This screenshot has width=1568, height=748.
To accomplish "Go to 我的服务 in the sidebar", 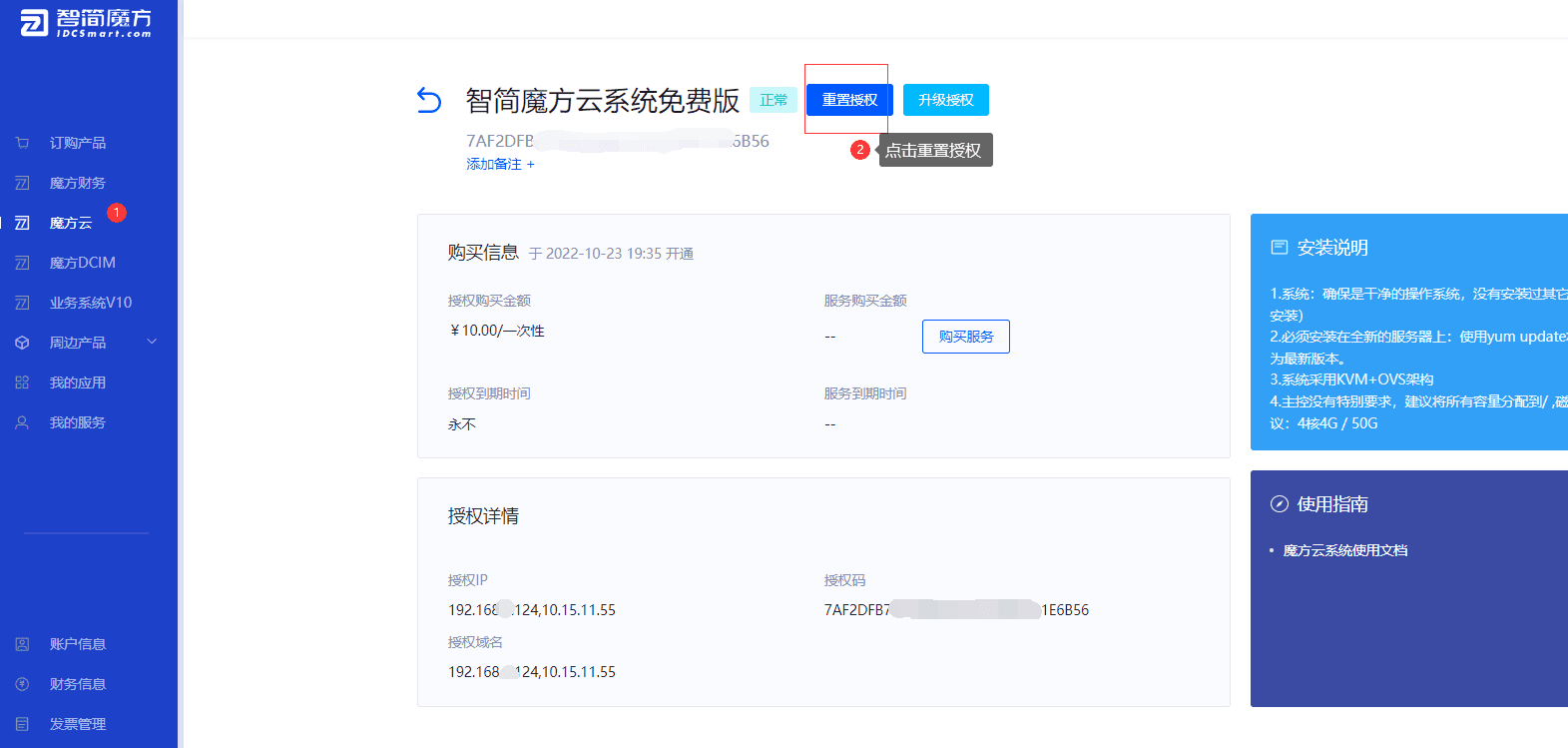I will (78, 422).
